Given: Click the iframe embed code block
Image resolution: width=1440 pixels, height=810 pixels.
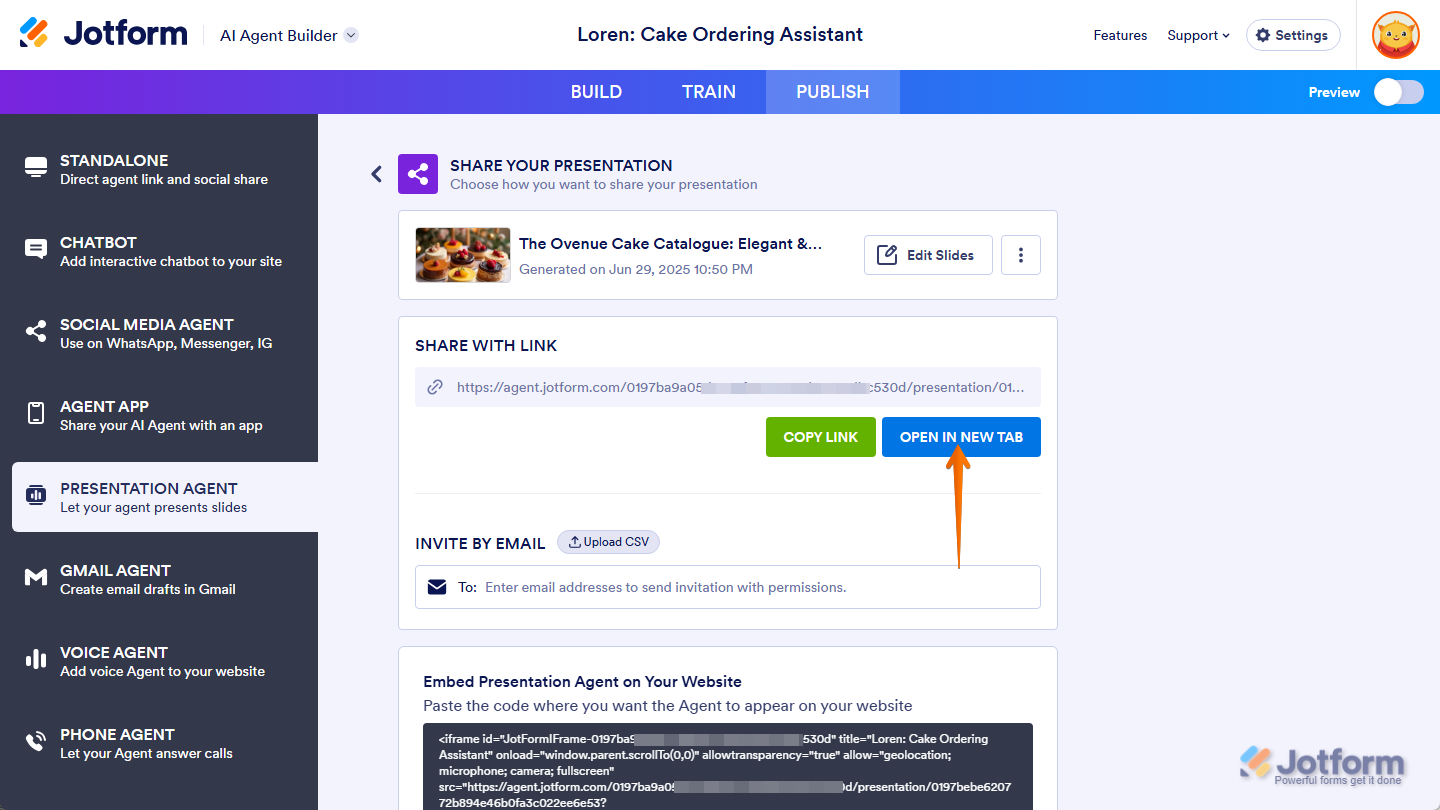Looking at the screenshot, I should (x=728, y=767).
